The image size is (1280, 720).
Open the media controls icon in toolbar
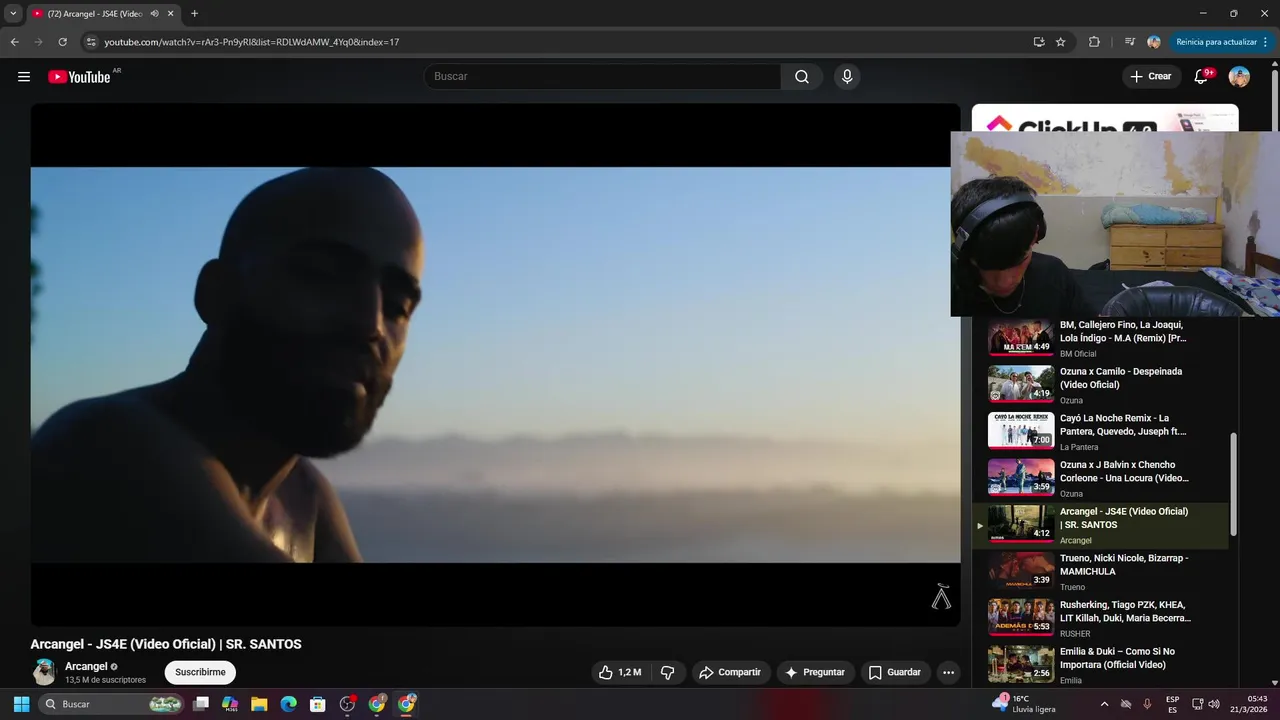pos(1130,42)
